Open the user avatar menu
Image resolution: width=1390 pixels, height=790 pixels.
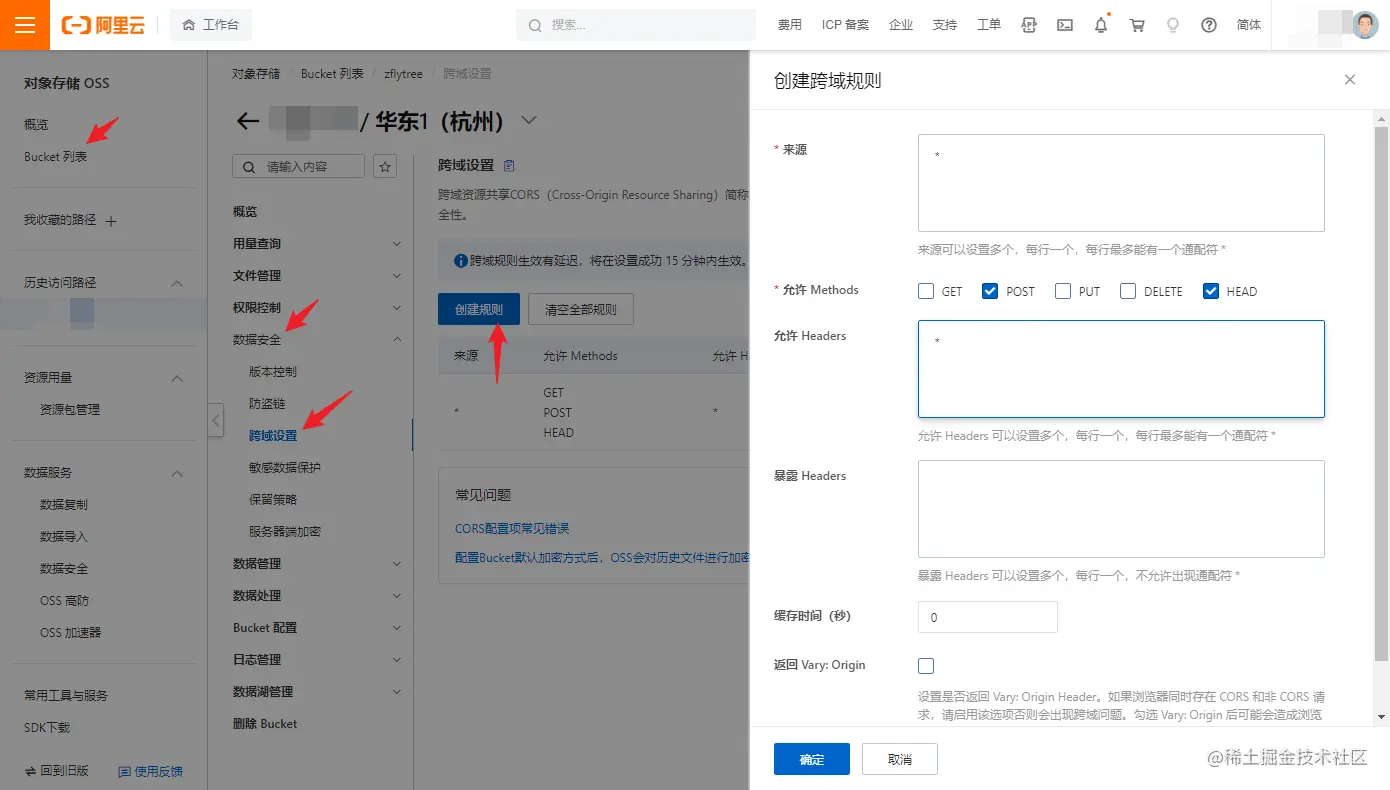(x=1365, y=25)
